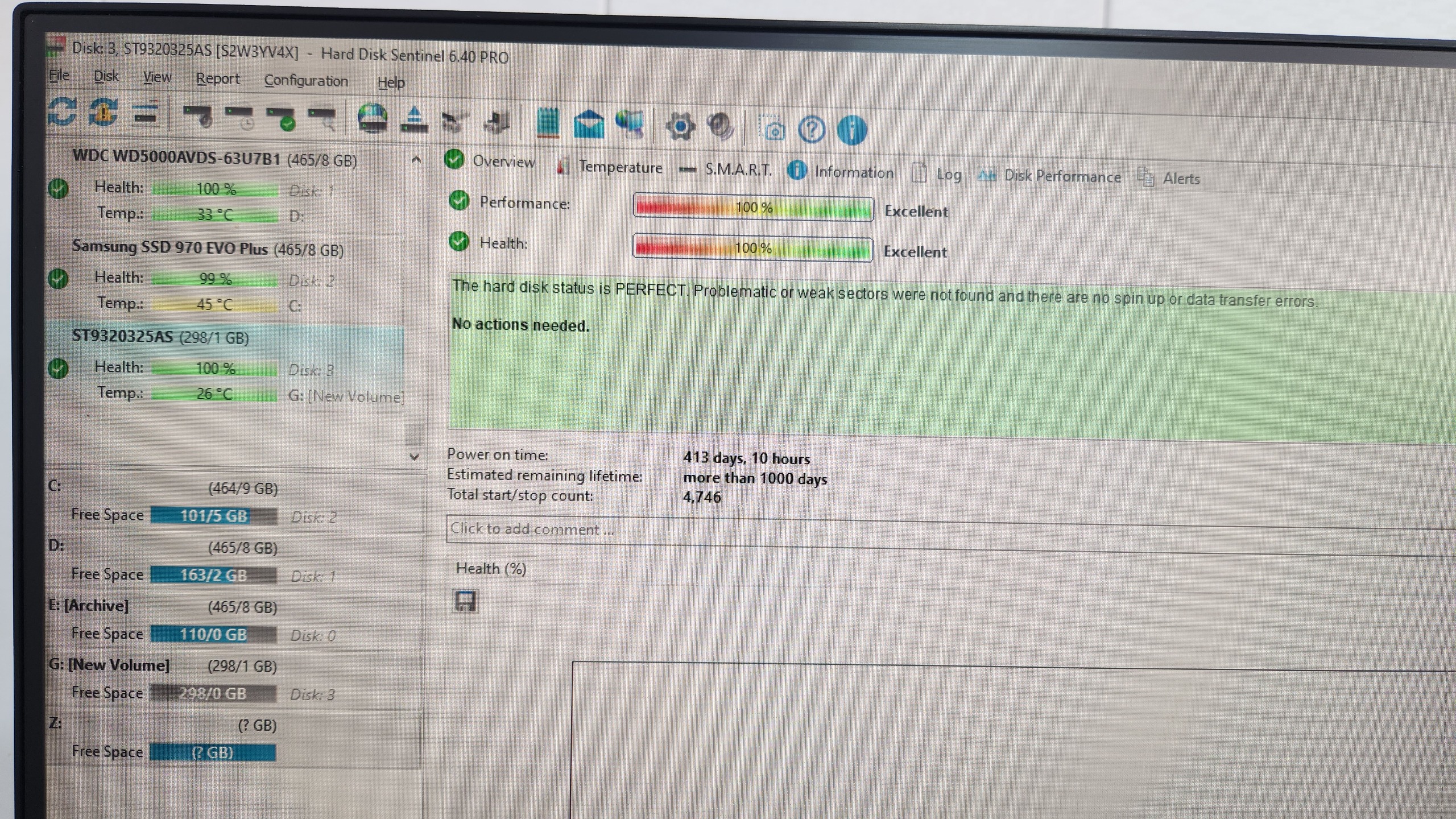
Task: Click the disk icon with clock
Action: coord(240,117)
